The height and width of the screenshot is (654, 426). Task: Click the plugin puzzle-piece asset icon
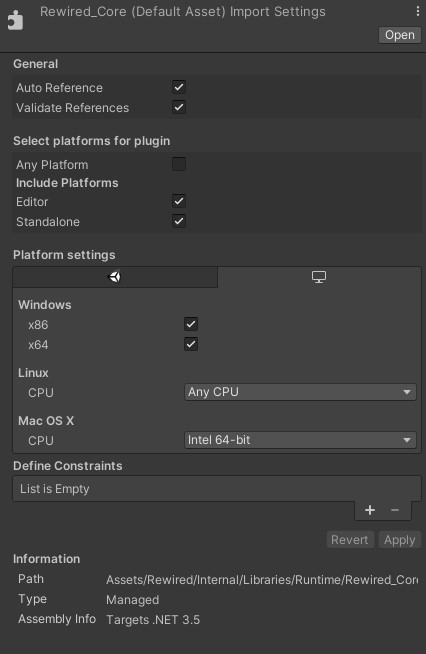click(x=15, y=20)
